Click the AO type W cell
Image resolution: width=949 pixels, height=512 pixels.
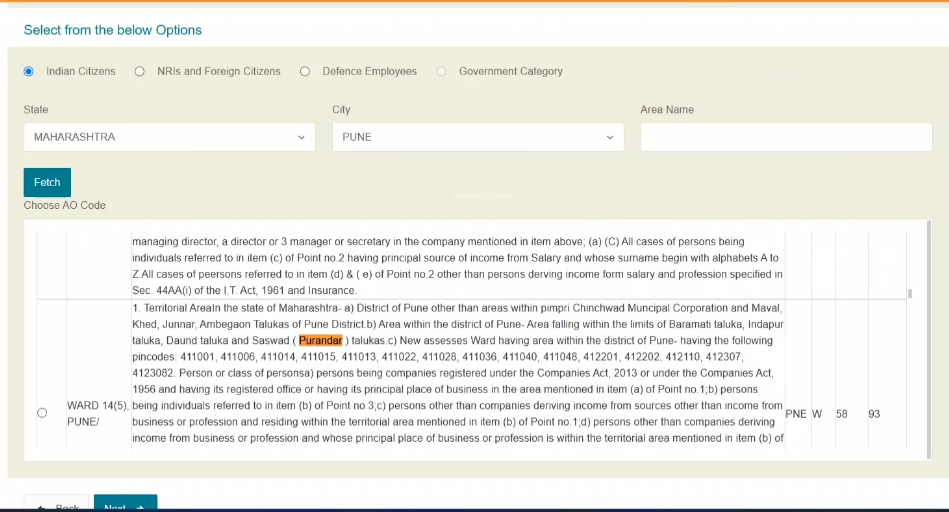tap(817, 414)
